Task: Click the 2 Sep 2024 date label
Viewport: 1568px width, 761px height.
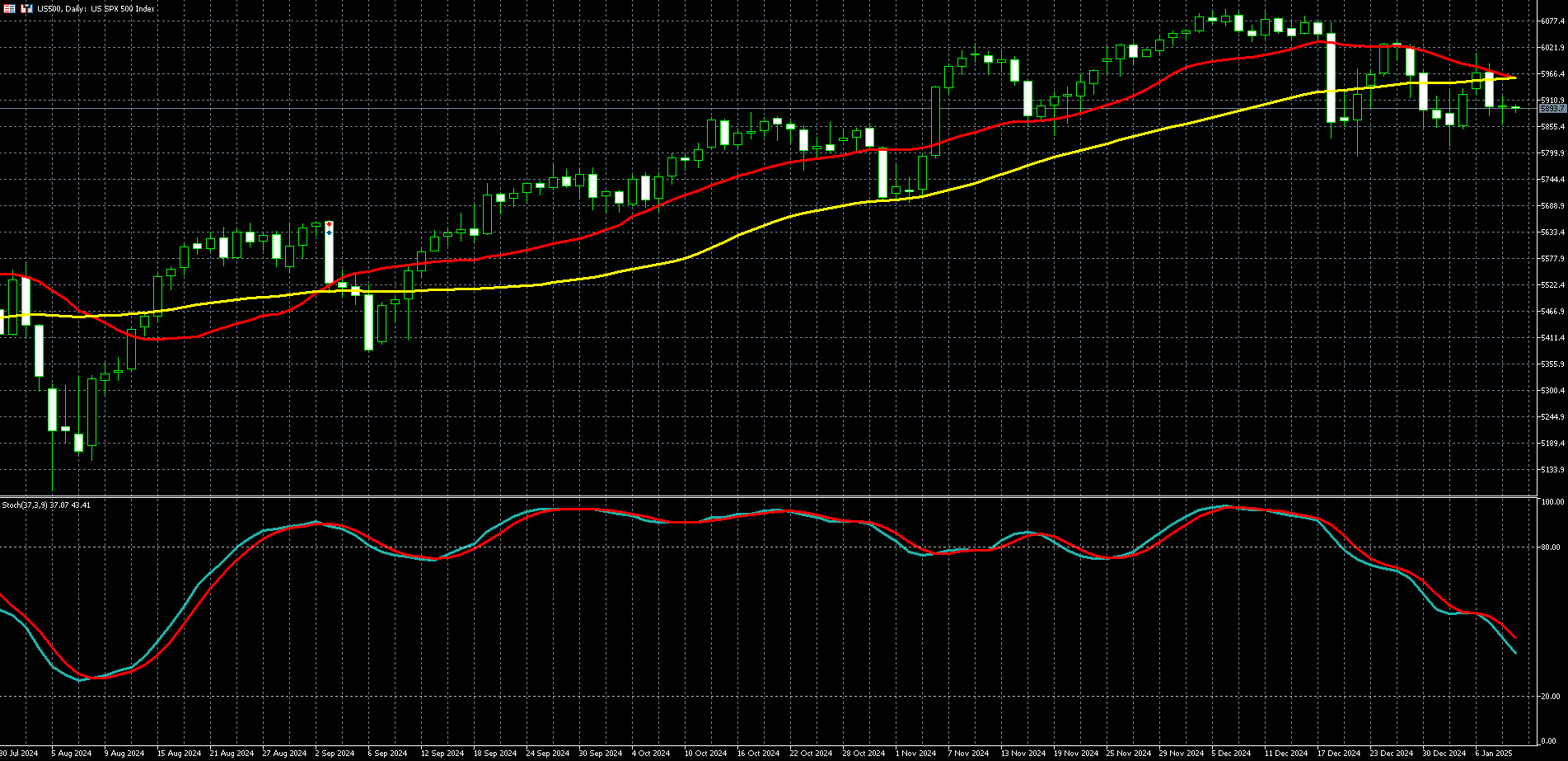Action: pyautogui.click(x=335, y=754)
